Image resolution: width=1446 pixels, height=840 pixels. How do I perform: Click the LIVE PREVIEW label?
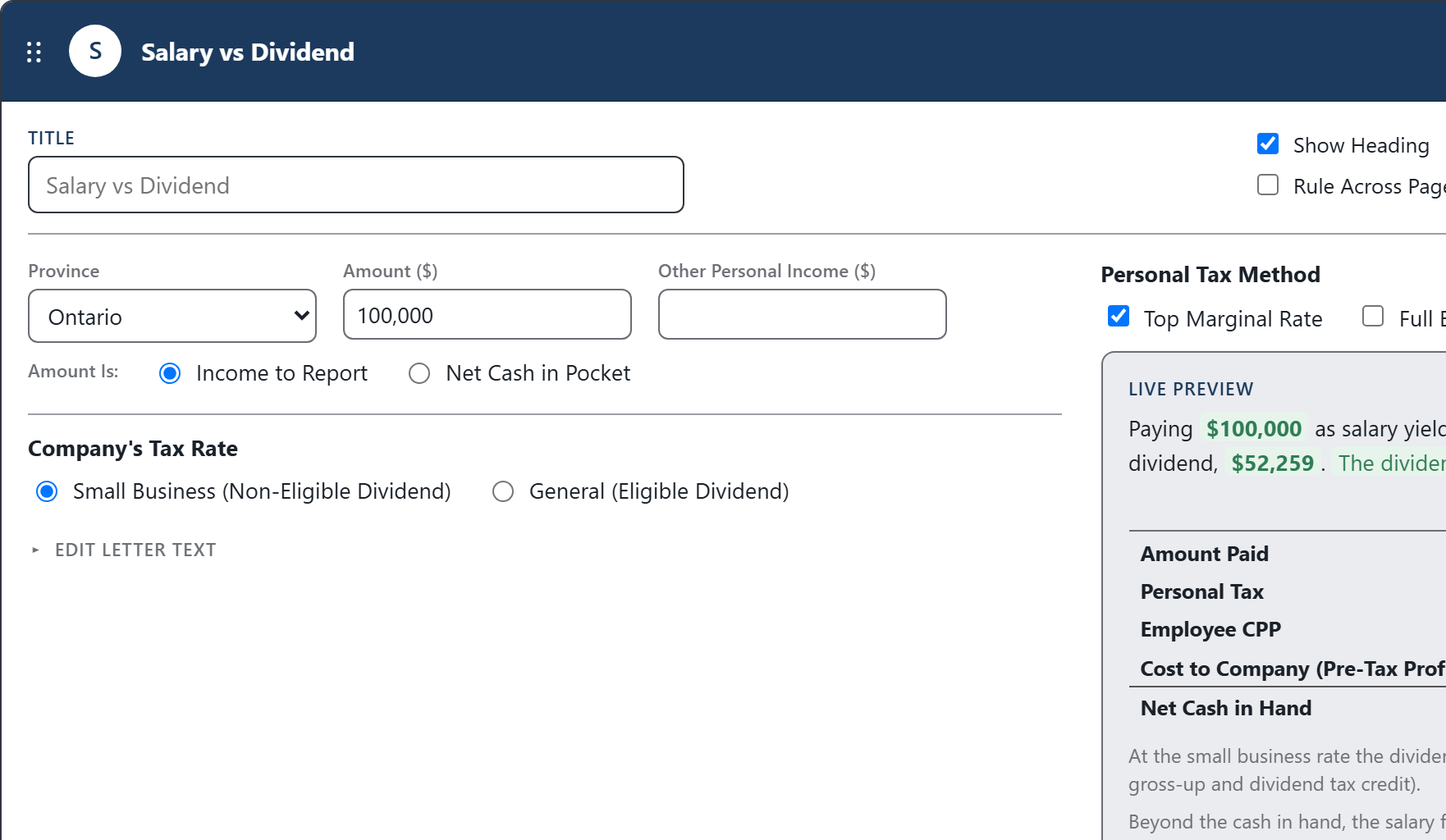(1191, 389)
